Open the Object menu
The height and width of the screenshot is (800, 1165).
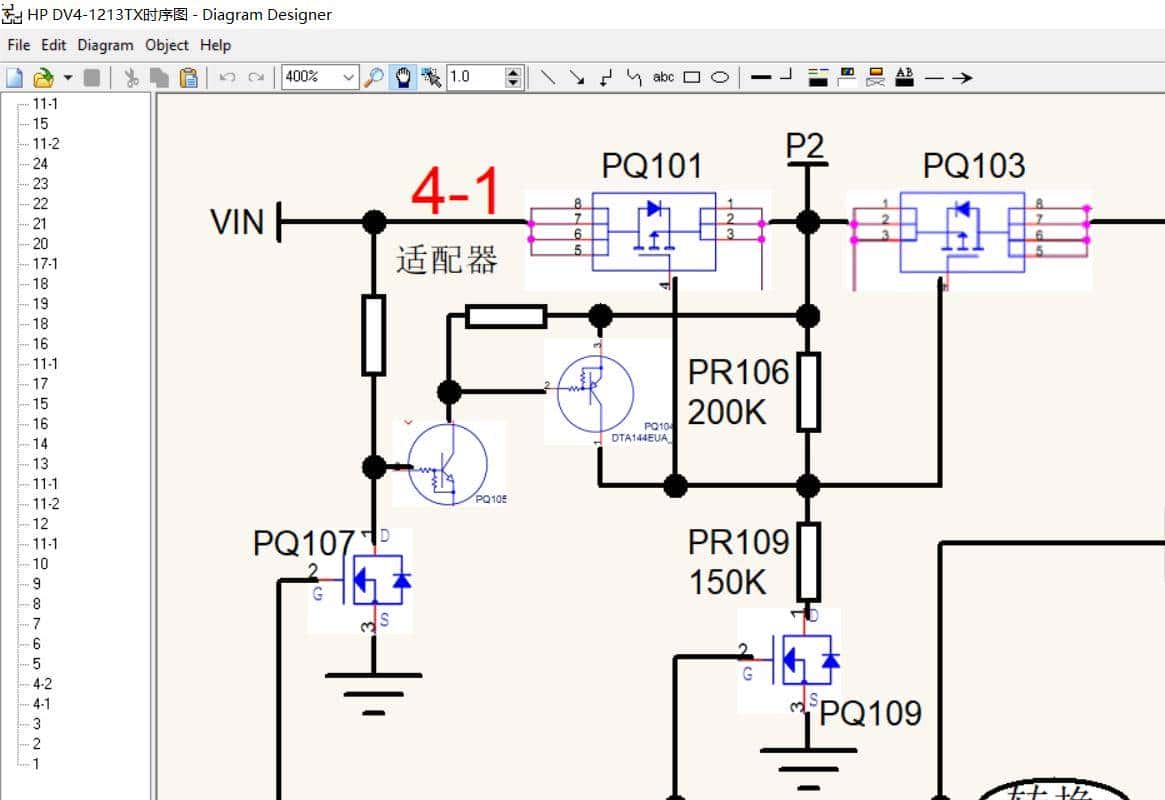click(166, 45)
